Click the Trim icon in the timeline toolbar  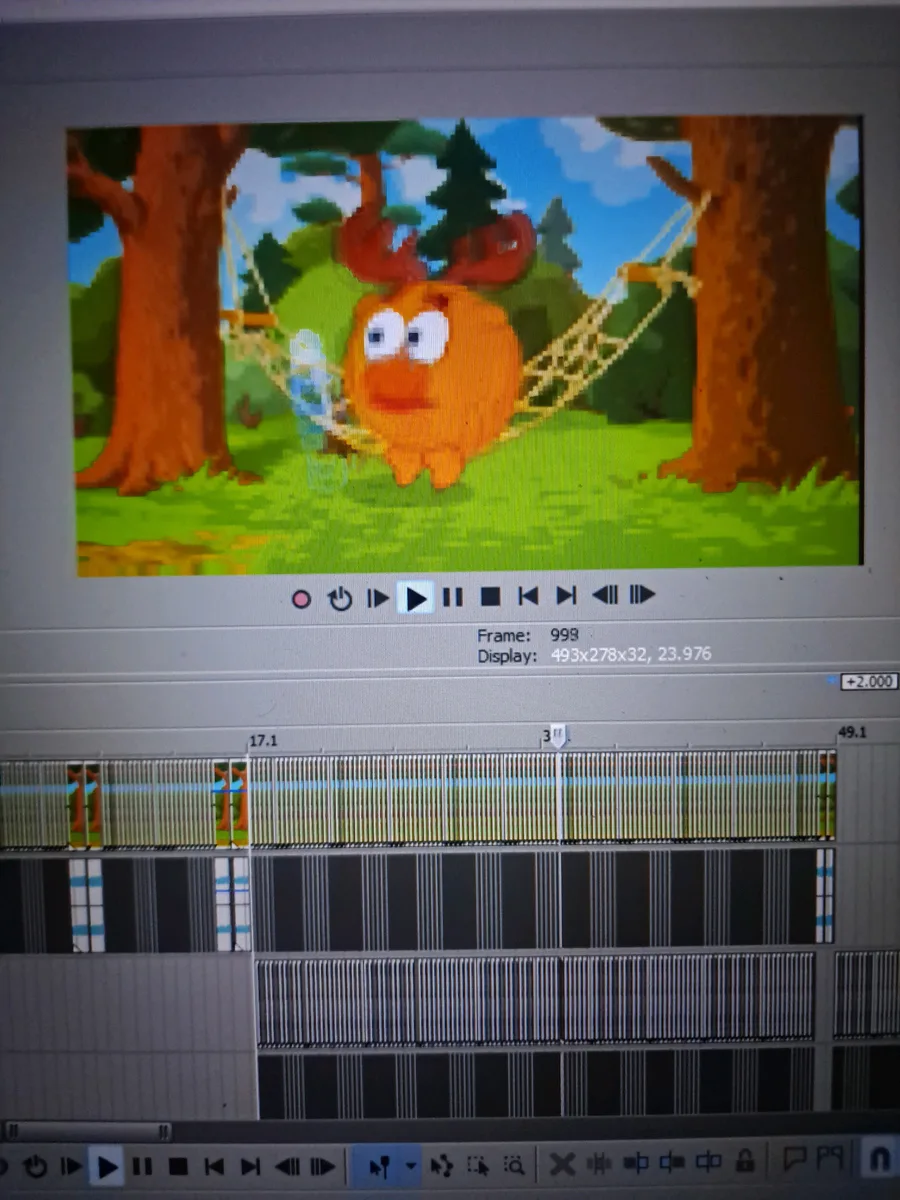coord(599,1163)
